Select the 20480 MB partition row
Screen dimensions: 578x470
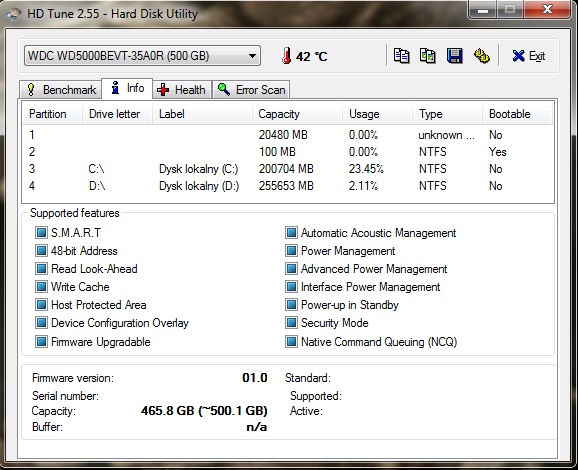point(288,135)
